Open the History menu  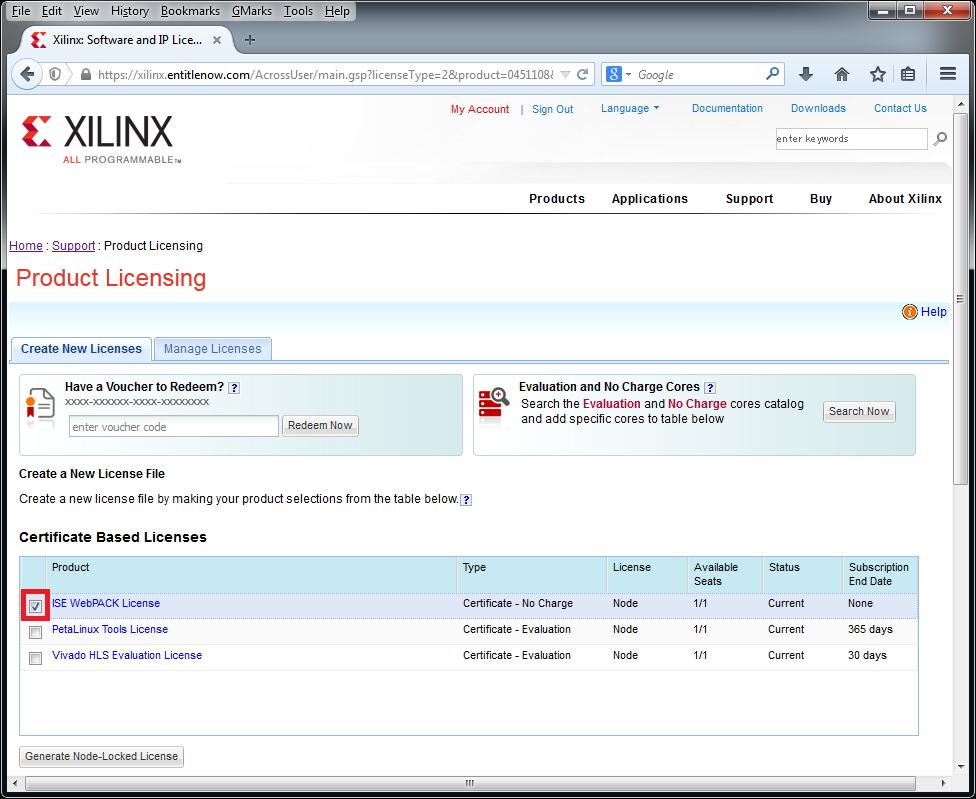129,11
